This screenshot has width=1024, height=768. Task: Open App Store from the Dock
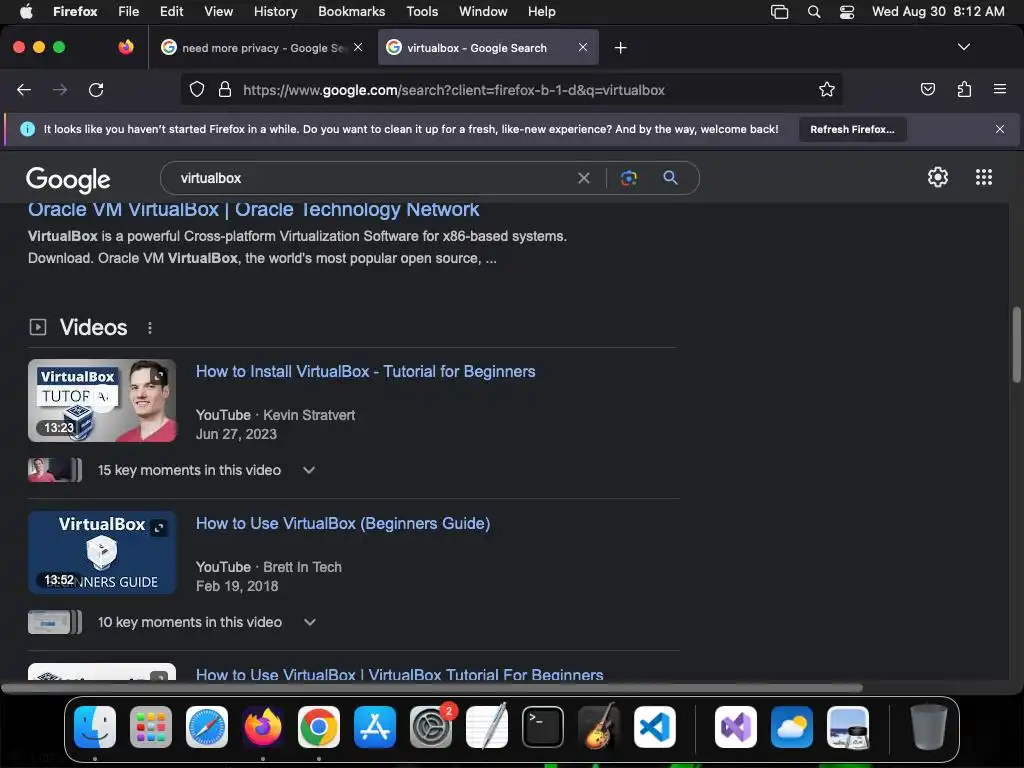coord(375,727)
